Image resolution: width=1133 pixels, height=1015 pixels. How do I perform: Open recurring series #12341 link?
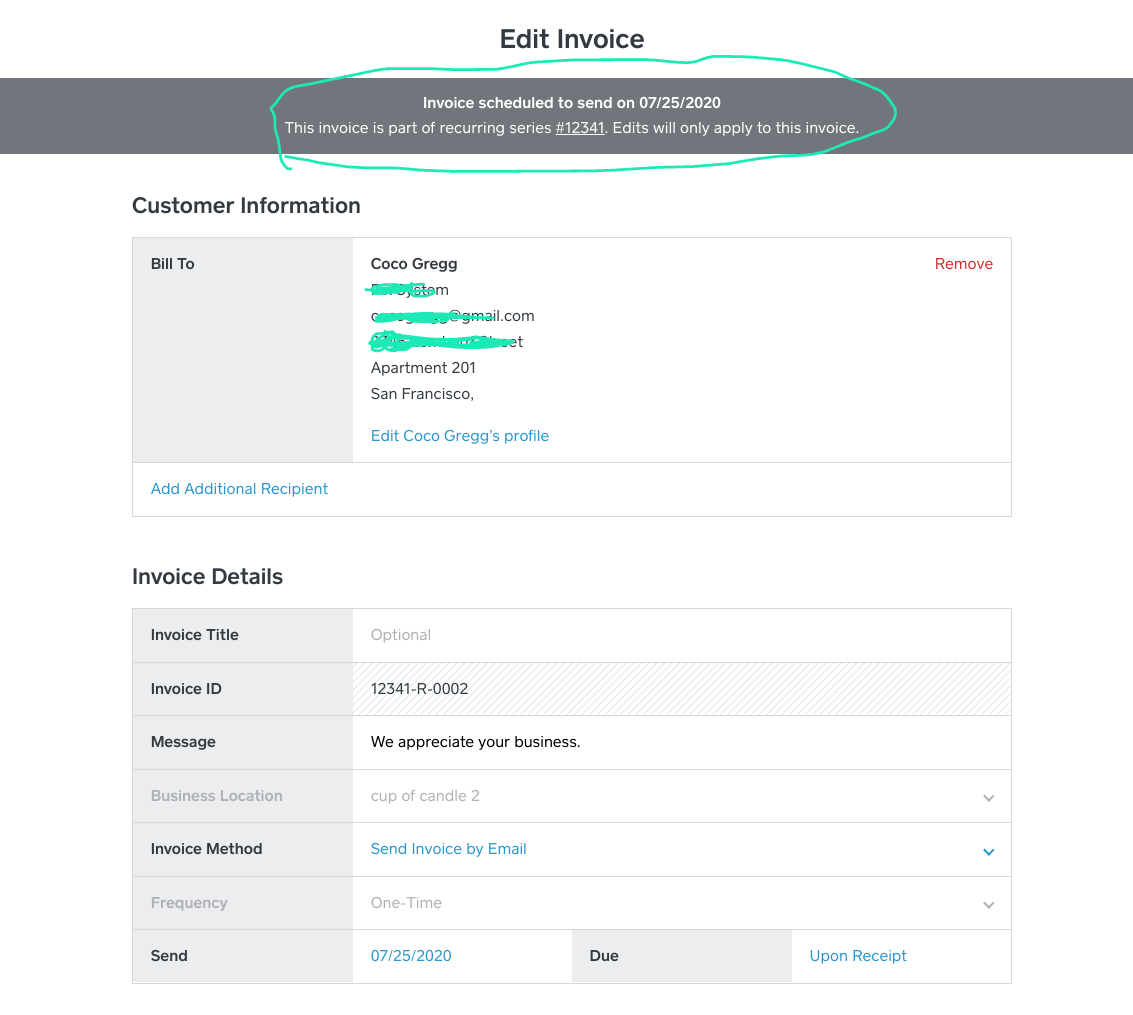coord(580,128)
